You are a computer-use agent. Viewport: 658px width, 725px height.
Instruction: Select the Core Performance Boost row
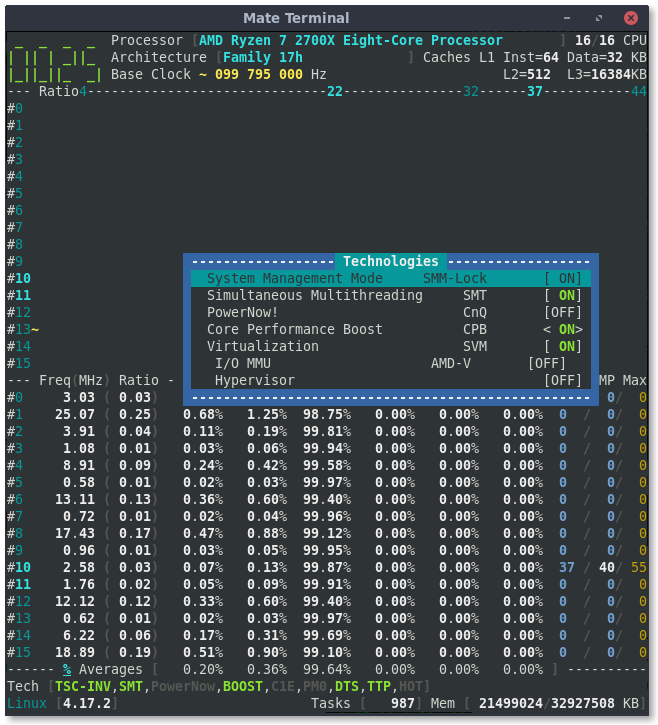(x=391, y=329)
